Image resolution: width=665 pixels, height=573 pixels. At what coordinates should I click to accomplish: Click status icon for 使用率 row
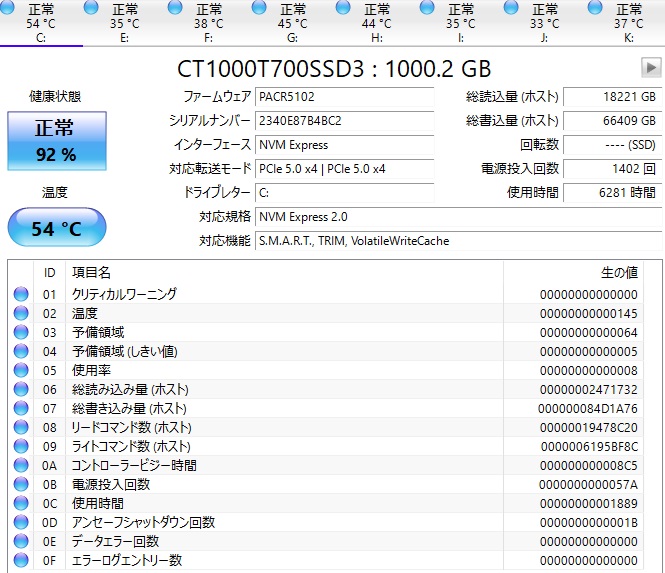(21, 370)
